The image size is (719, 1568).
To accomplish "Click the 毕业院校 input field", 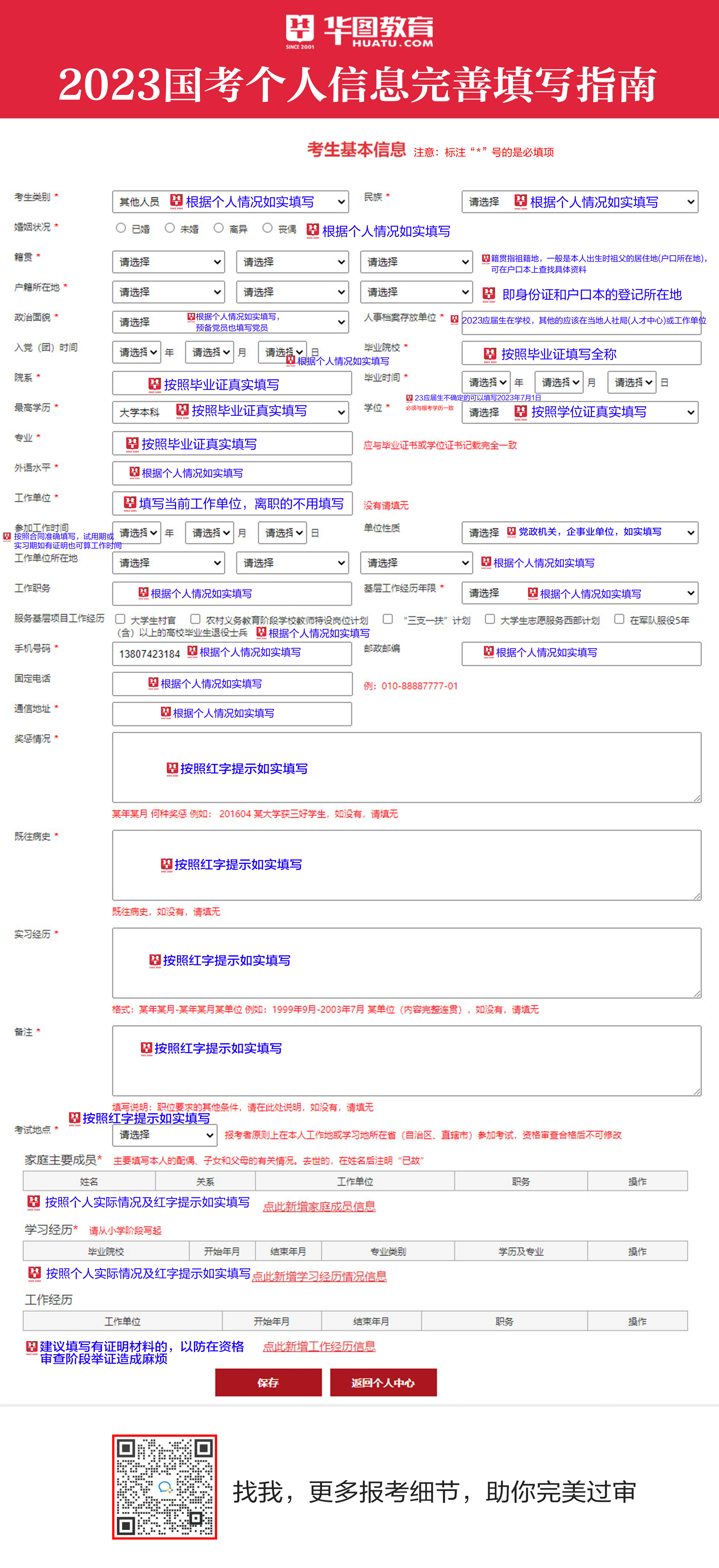I will 582,353.
